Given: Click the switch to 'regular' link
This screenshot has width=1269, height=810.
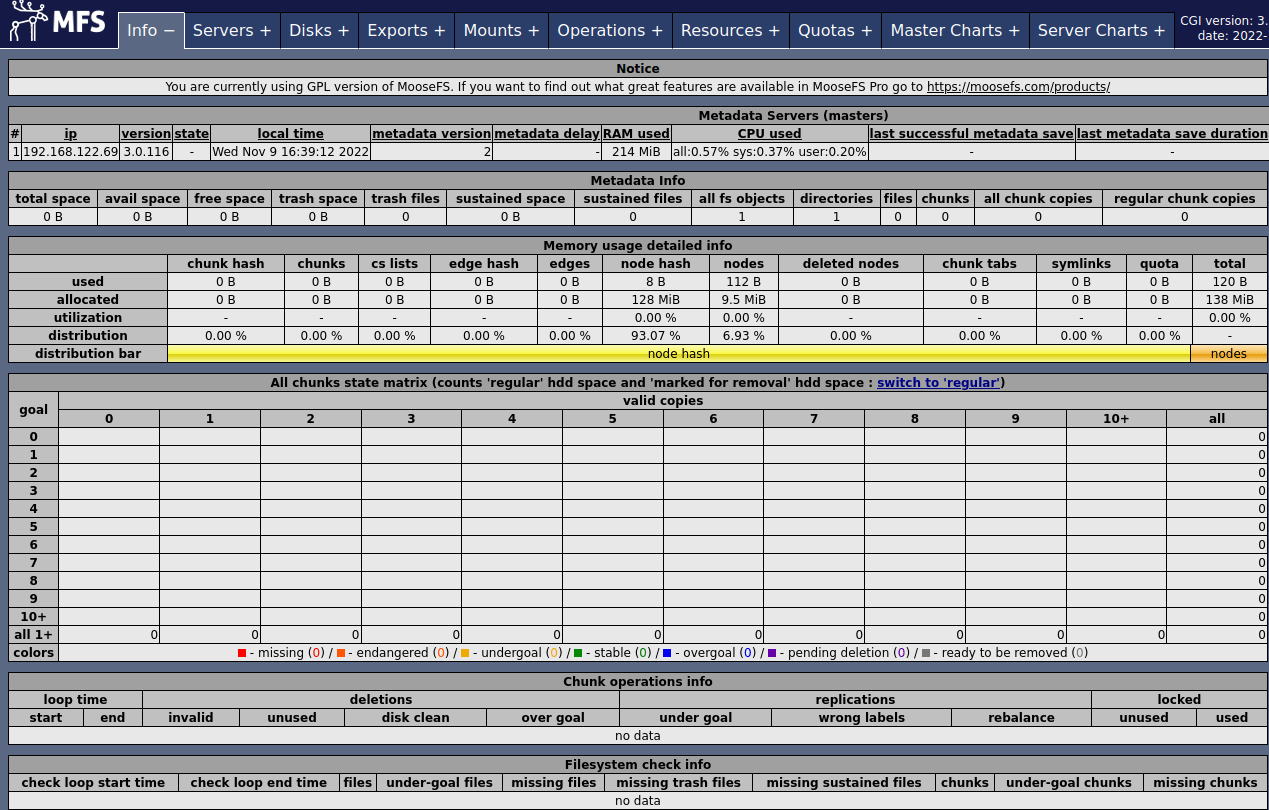Looking at the screenshot, I should (939, 383).
